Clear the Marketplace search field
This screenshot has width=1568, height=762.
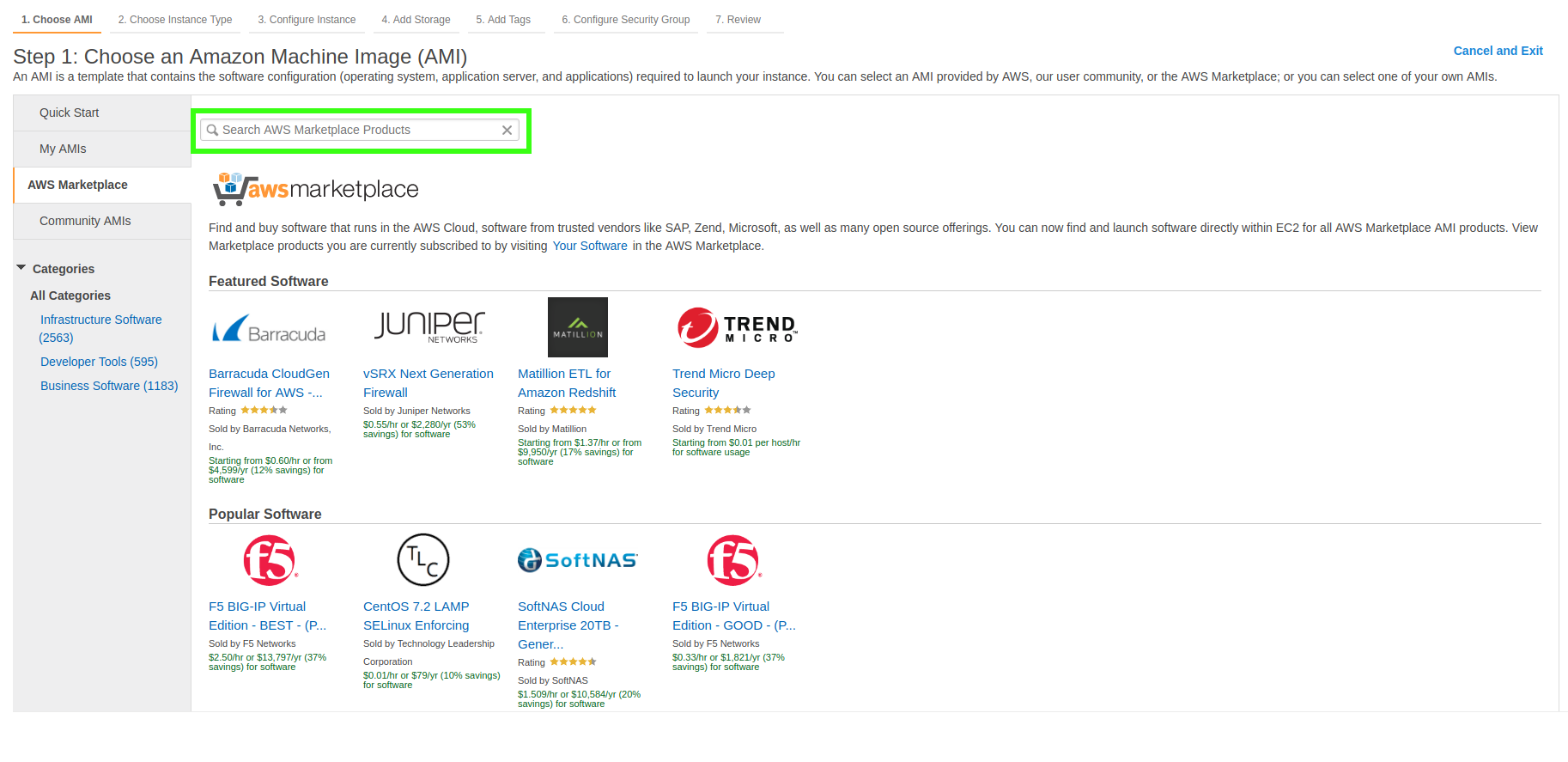(x=507, y=130)
